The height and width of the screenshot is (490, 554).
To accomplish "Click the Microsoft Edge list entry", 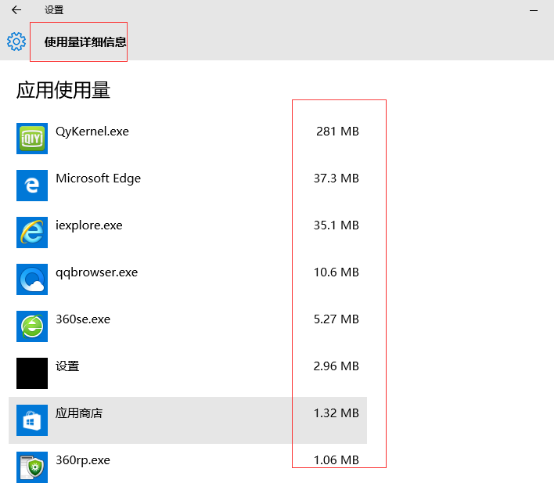I will point(188,185).
